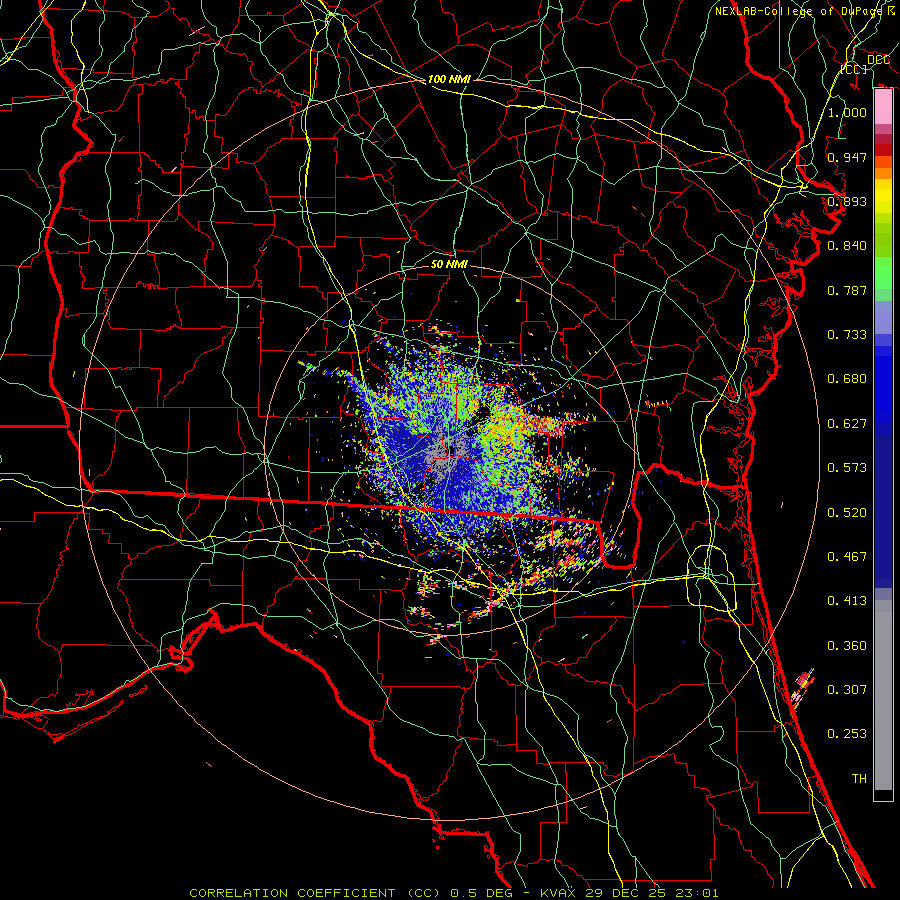Click the Correlation Coefficient caption at bottom

click(453, 893)
